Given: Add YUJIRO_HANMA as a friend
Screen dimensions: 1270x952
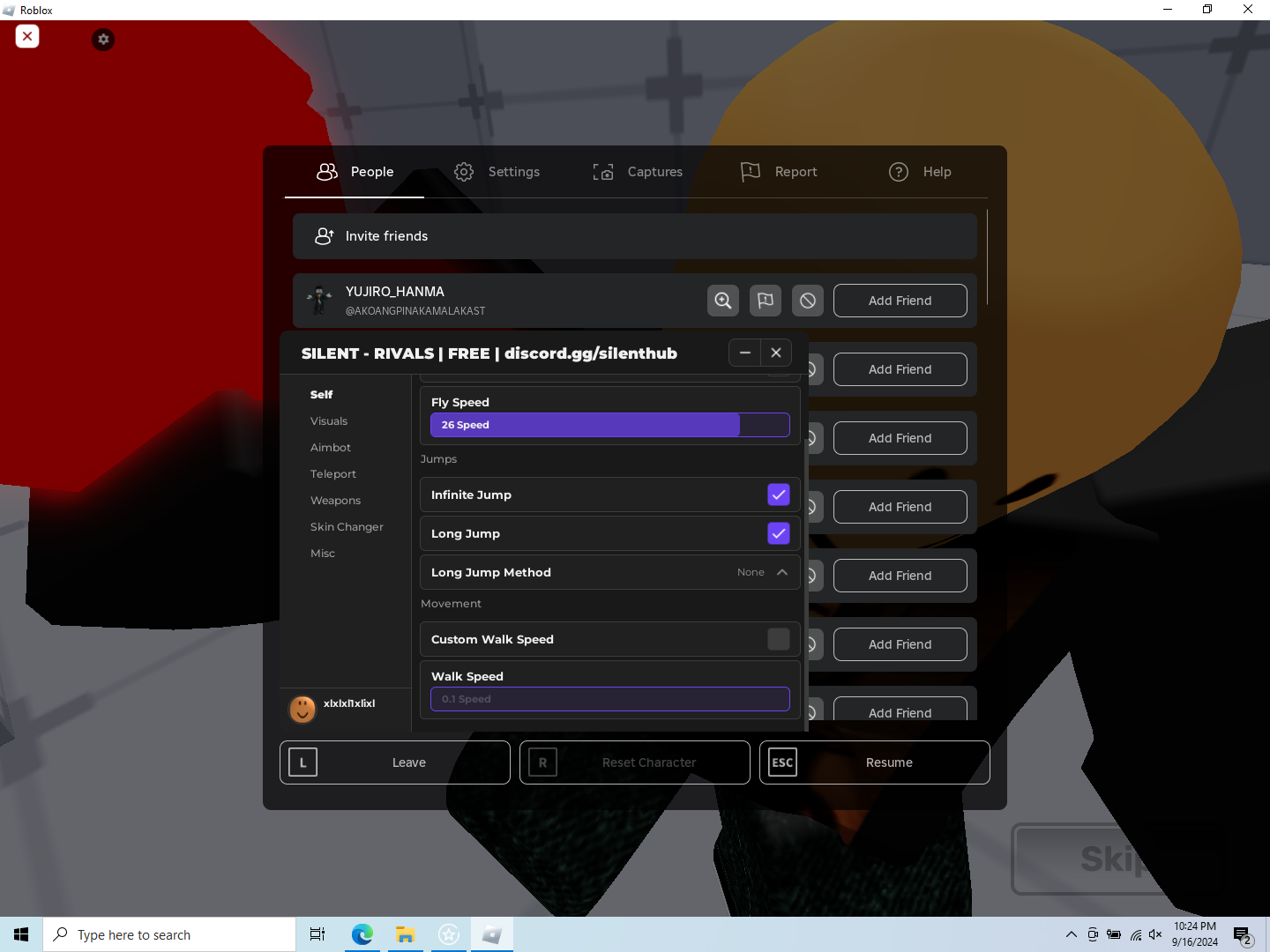Looking at the screenshot, I should point(900,301).
